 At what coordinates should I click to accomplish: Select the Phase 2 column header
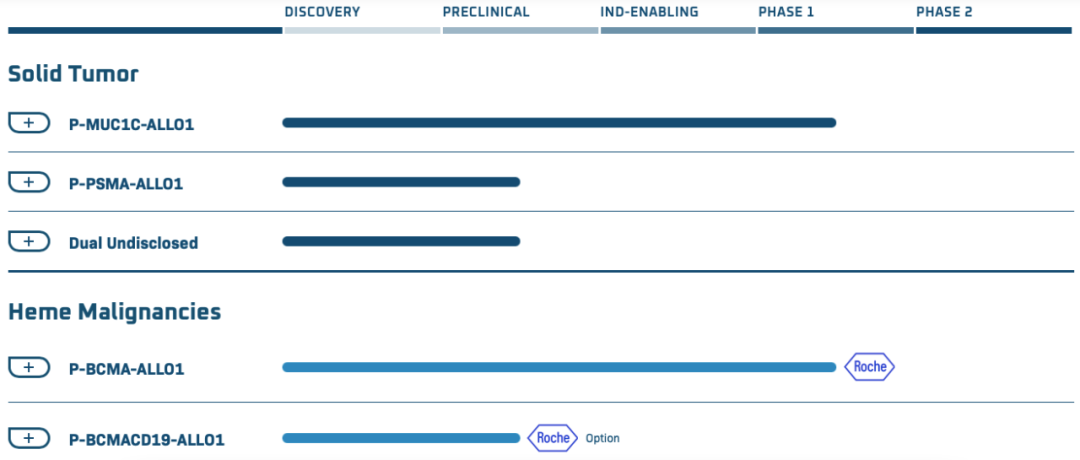(944, 12)
